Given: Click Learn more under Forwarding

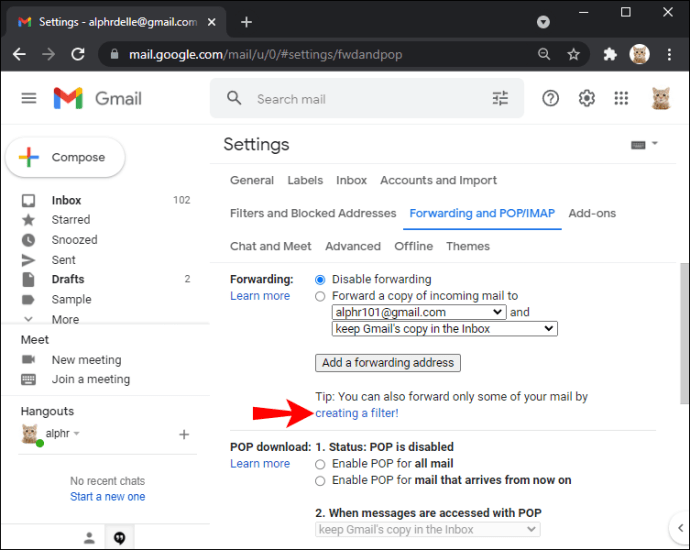Looking at the screenshot, I should click(260, 296).
